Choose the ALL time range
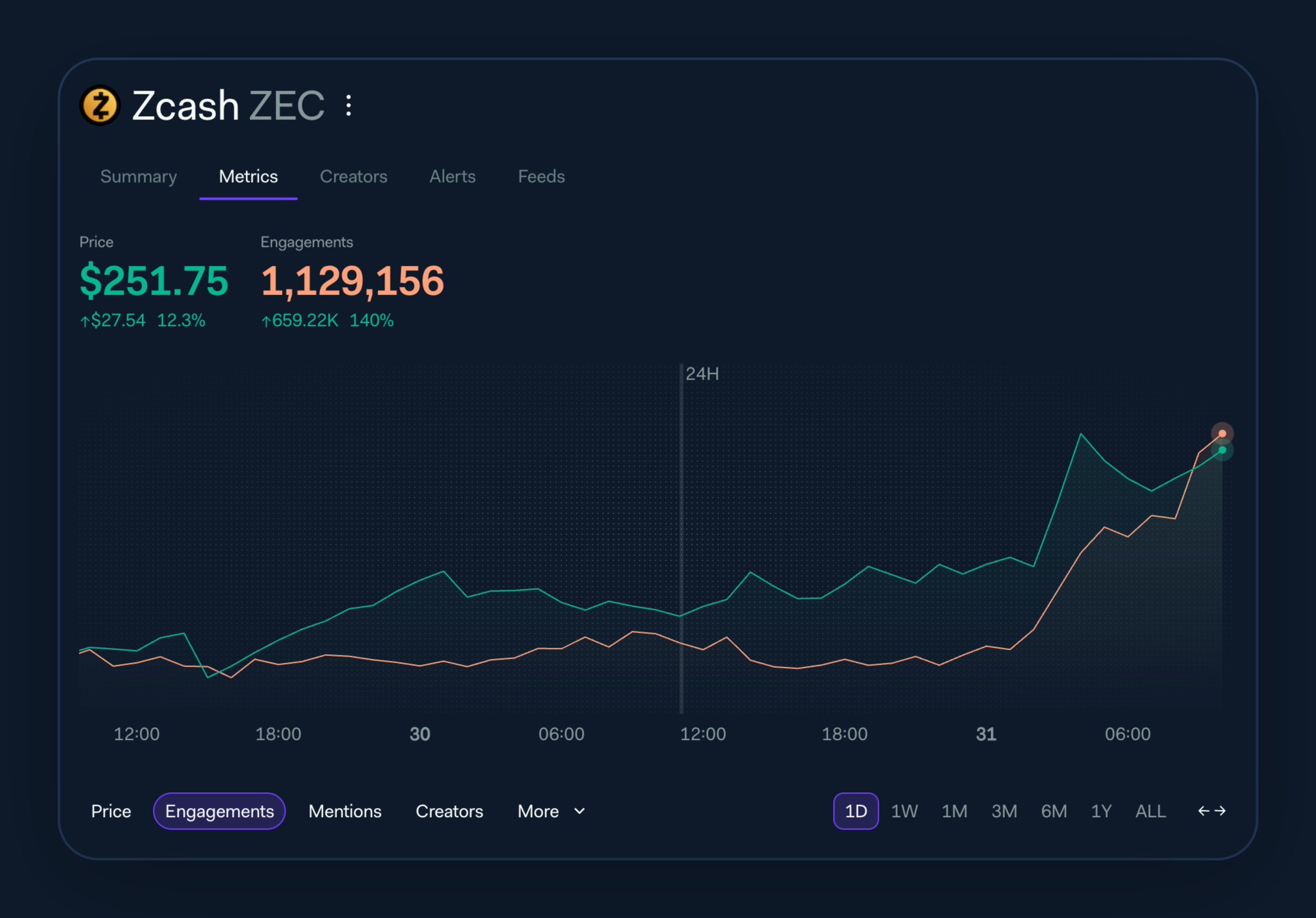This screenshot has height=918, width=1316. pos(1150,811)
